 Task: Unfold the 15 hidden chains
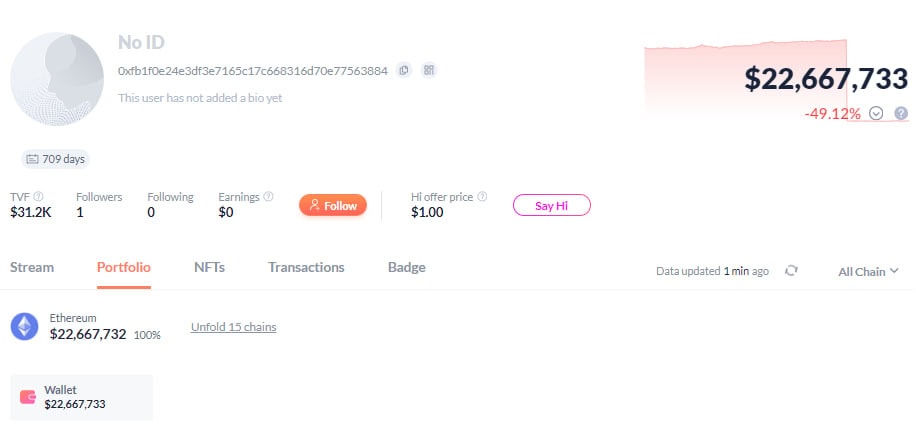tap(233, 327)
